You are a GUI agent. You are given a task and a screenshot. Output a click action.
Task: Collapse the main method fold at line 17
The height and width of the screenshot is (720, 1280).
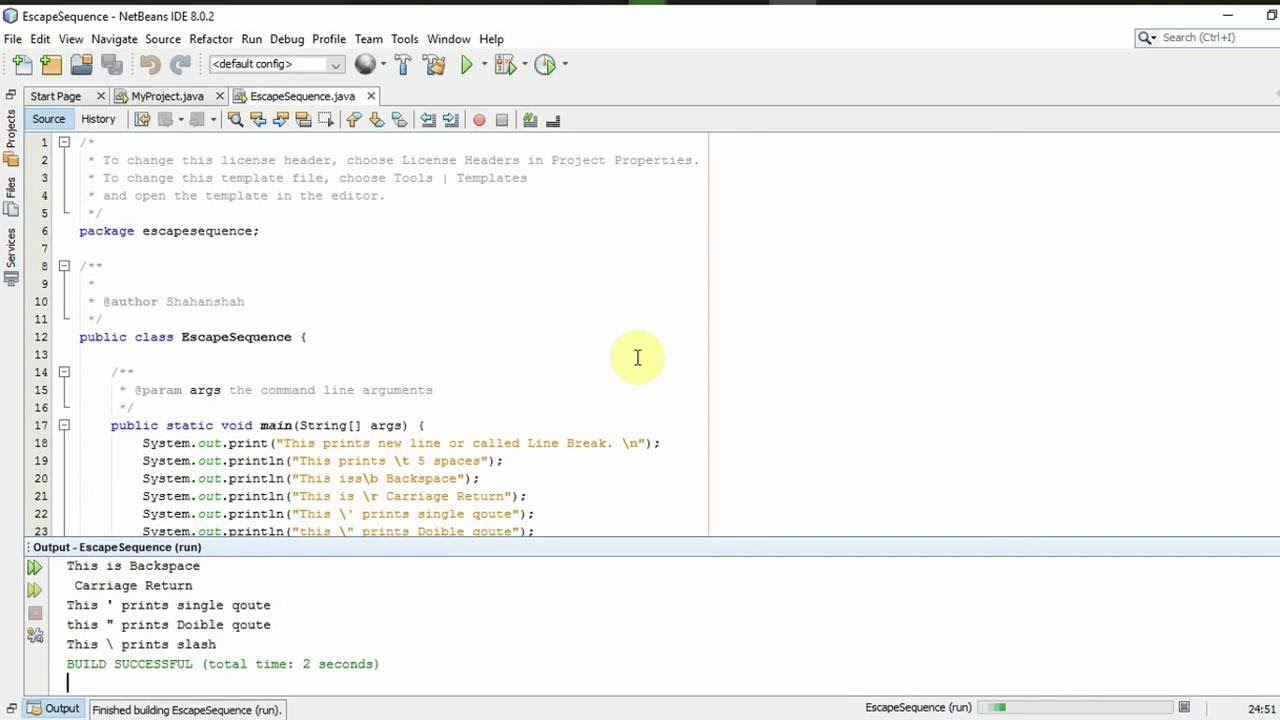click(x=64, y=425)
